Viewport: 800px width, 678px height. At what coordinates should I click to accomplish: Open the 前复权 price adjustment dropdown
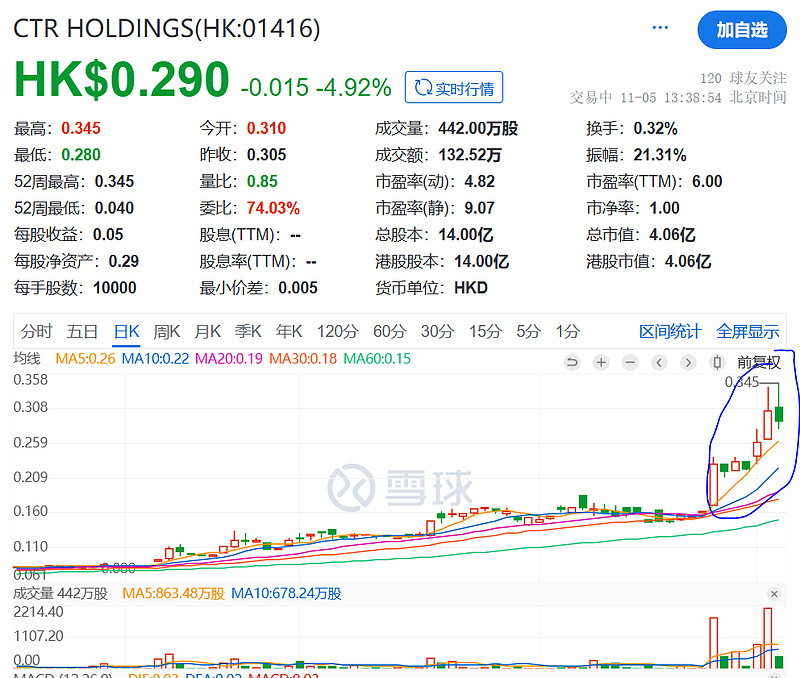(x=759, y=363)
